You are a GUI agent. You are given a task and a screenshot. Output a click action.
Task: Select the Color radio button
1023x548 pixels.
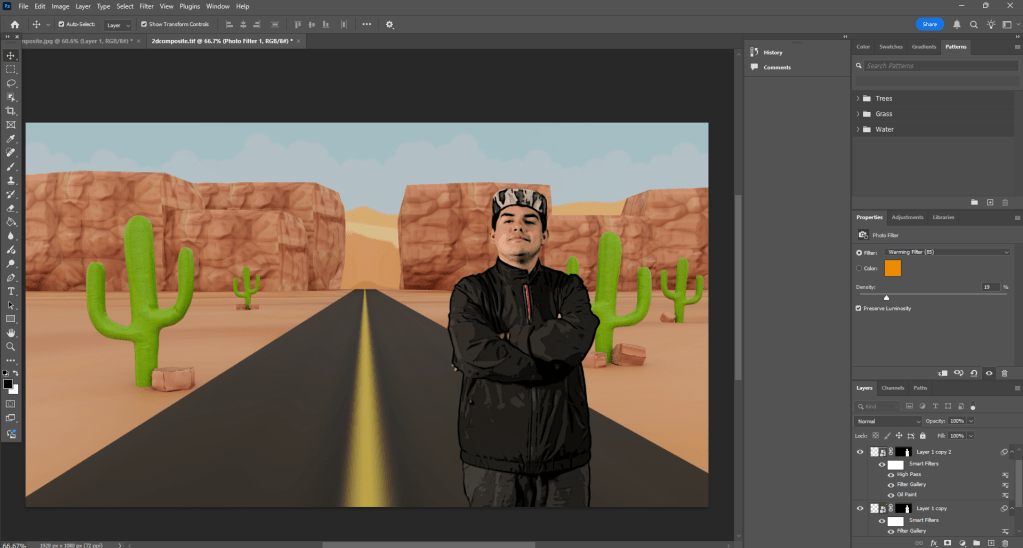pos(859,268)
